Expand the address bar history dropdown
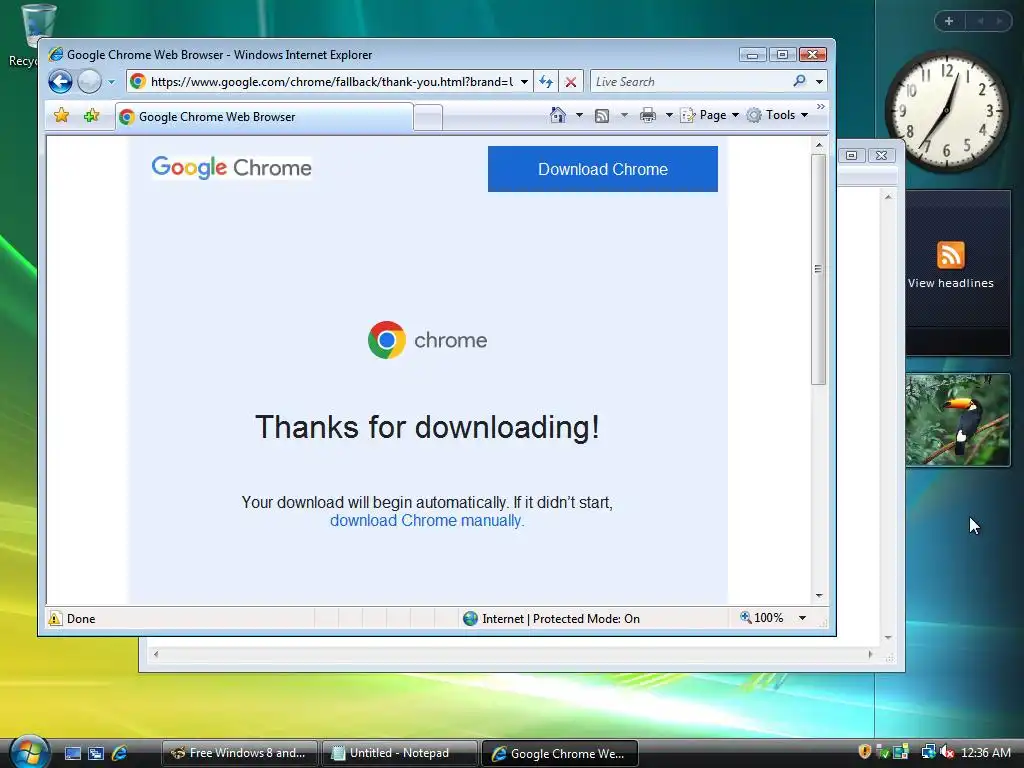Screen dimensions: 1024x768 [x=524, y=82]
